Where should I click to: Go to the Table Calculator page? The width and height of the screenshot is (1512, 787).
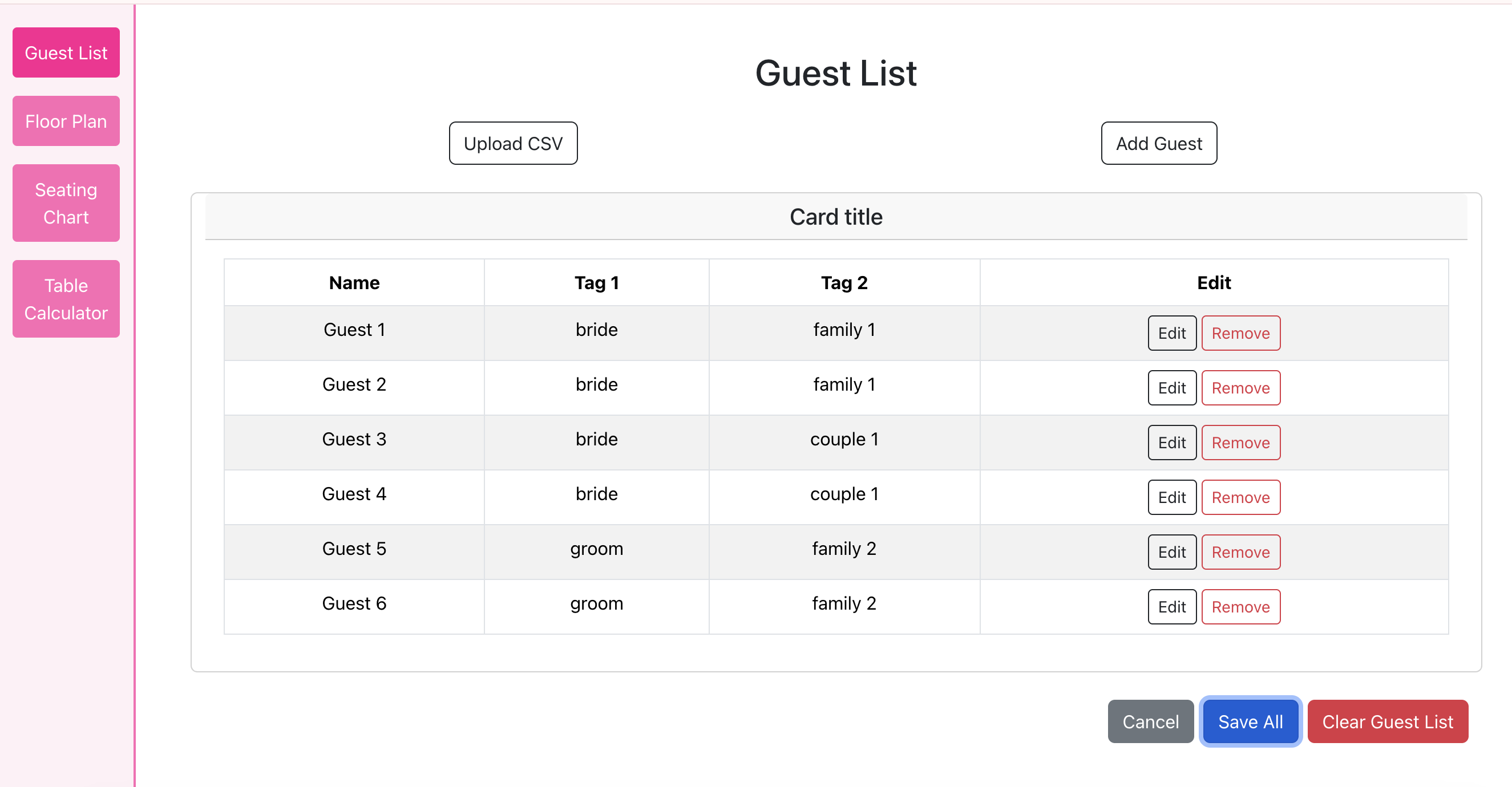click(x=66, y=299)
